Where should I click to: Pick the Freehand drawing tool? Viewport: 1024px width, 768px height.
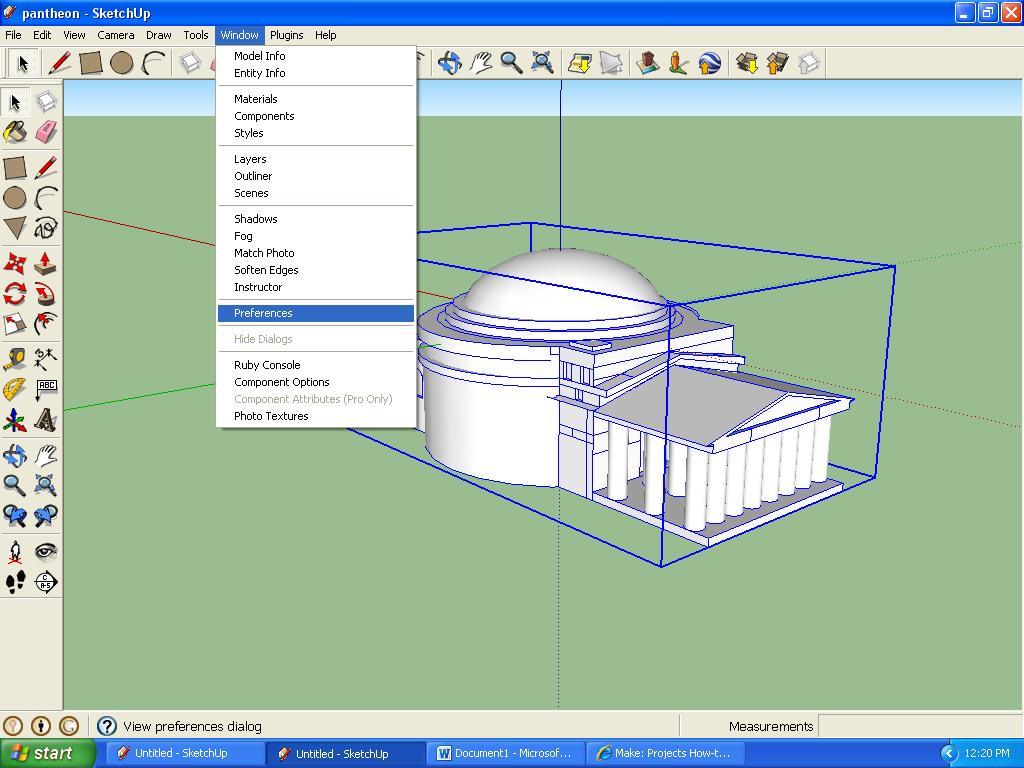click(46, 228)
